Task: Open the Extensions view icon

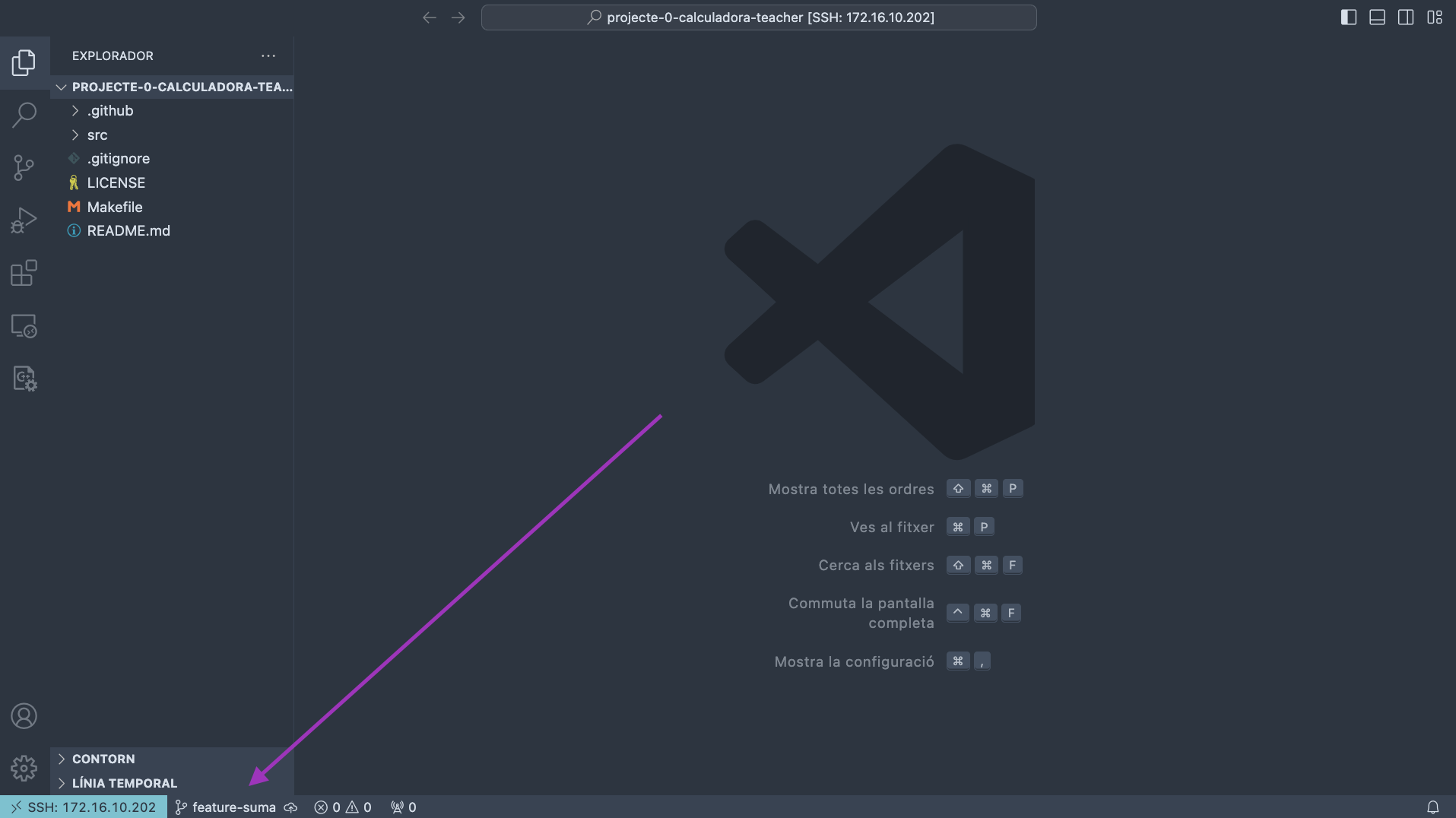Action: [24, 273]
